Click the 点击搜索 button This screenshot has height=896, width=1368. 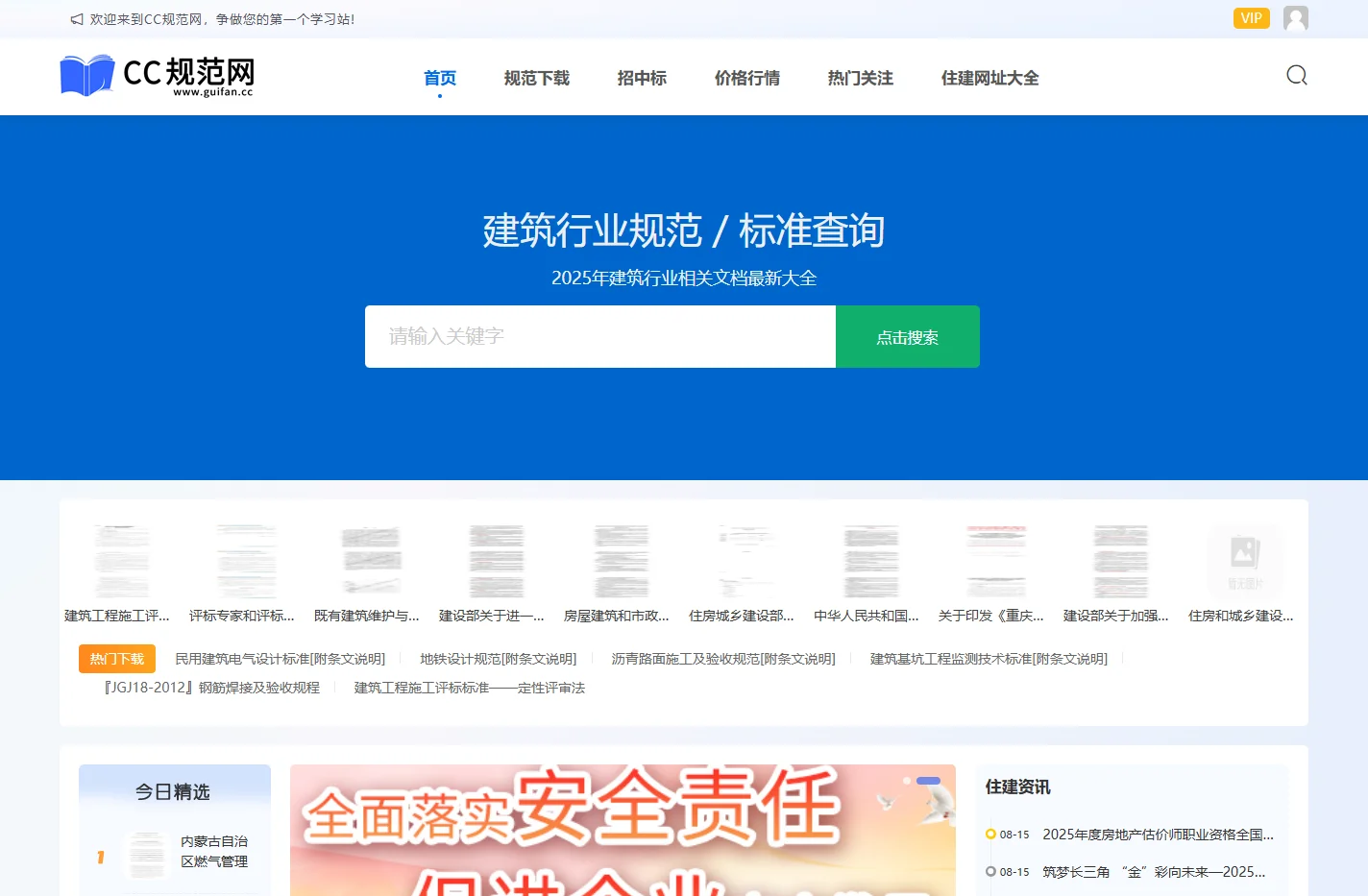coord(908,336)
